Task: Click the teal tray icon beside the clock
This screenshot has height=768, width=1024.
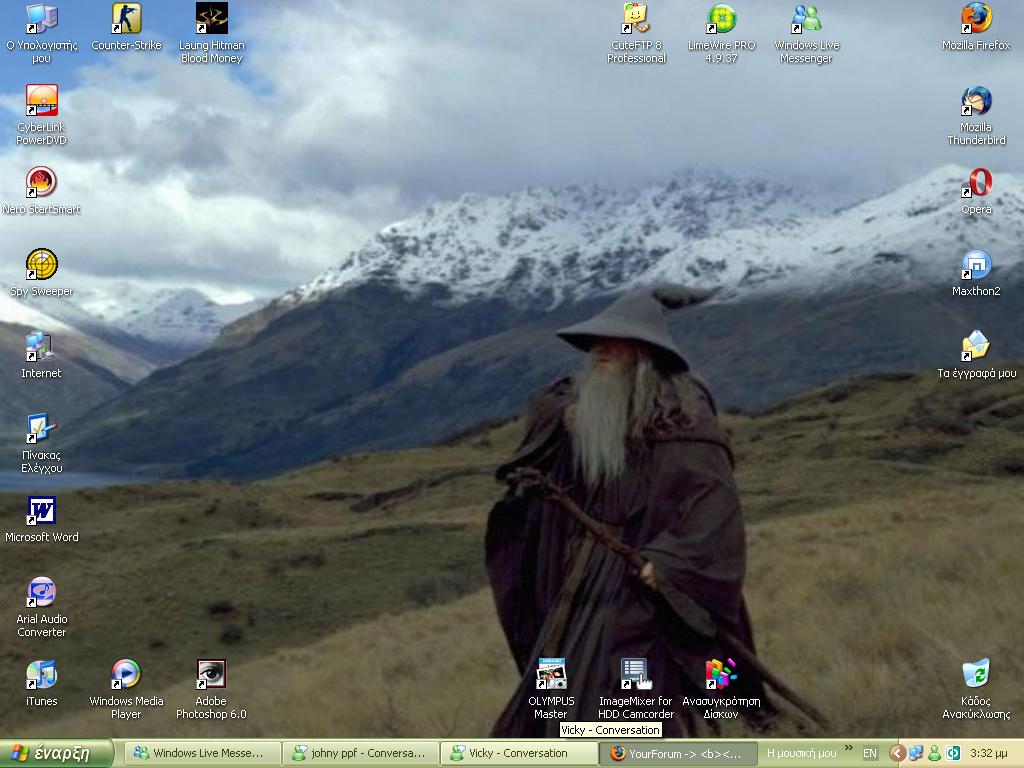Action: coord(953,754)
